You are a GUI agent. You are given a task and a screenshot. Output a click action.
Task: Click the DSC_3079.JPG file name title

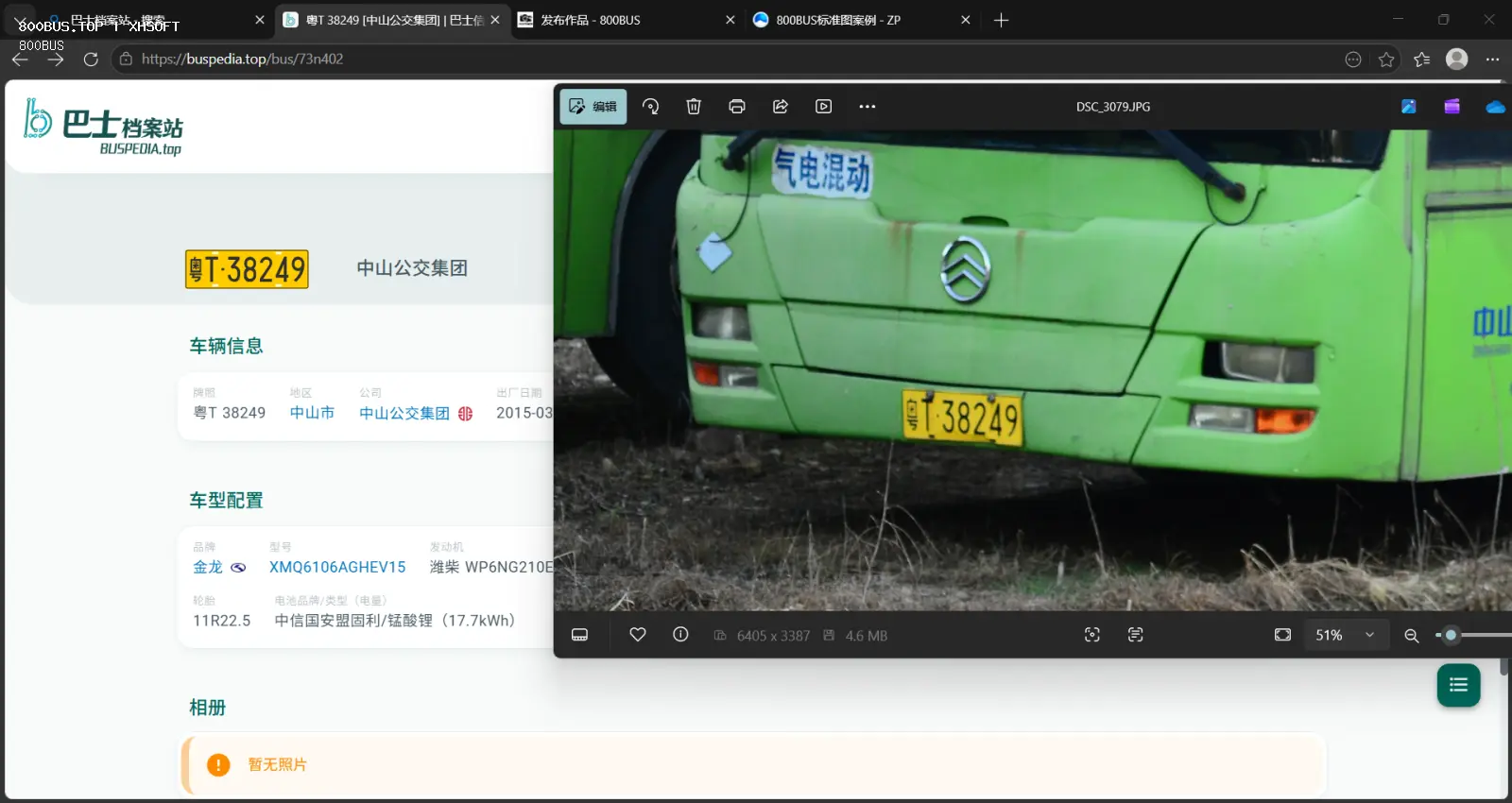point(1113,107)
